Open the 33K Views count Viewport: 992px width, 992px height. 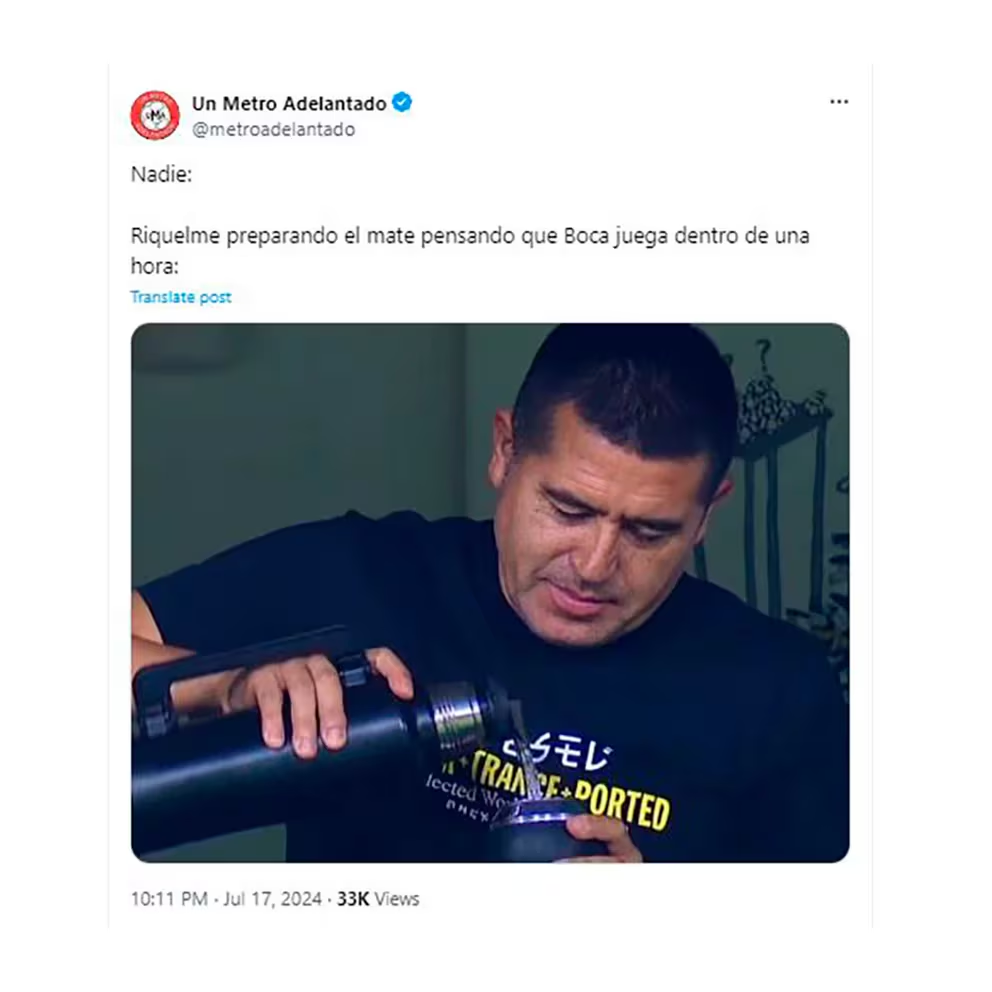(378, 899)
